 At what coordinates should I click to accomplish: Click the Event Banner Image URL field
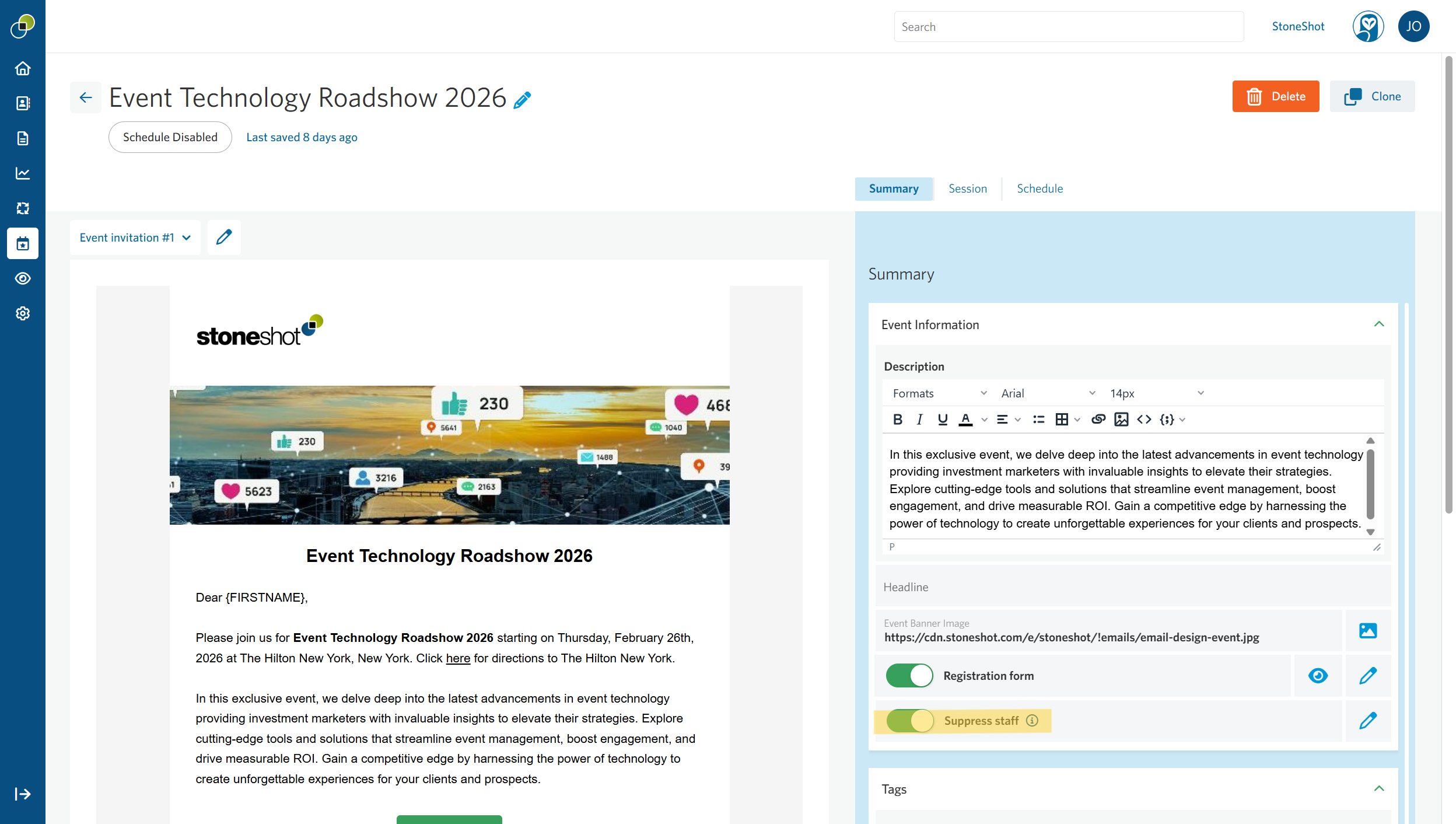(1108, 630)
